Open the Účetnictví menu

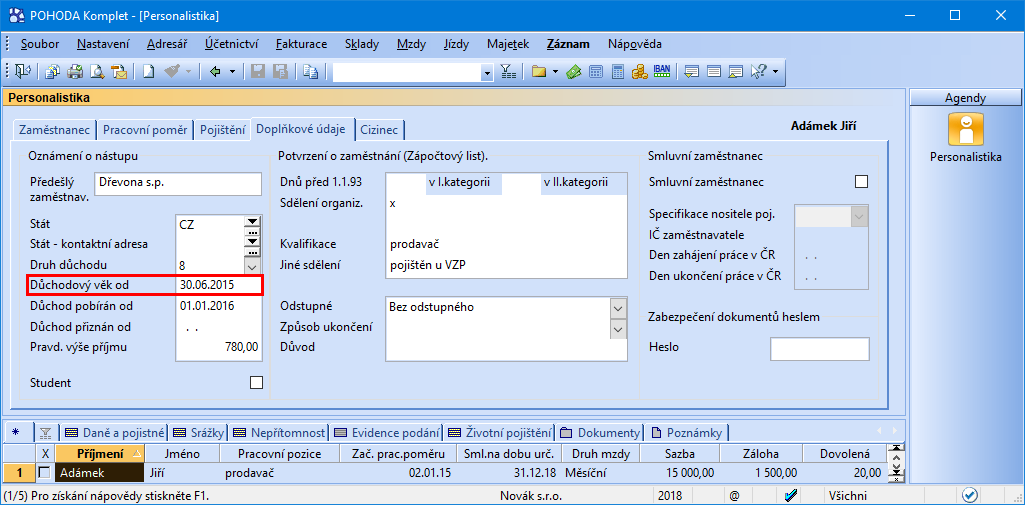pos(231,44)
